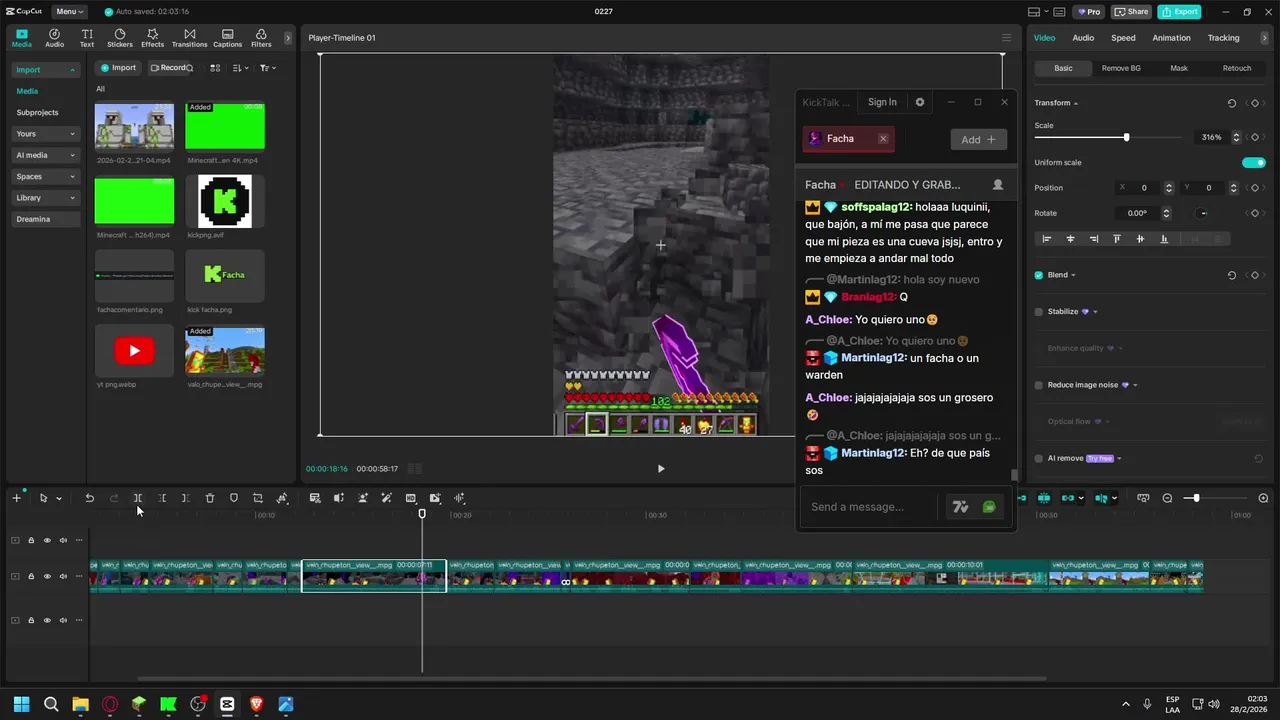
Task: Click the Split clip tool
Action: click(x=138, y=498)
